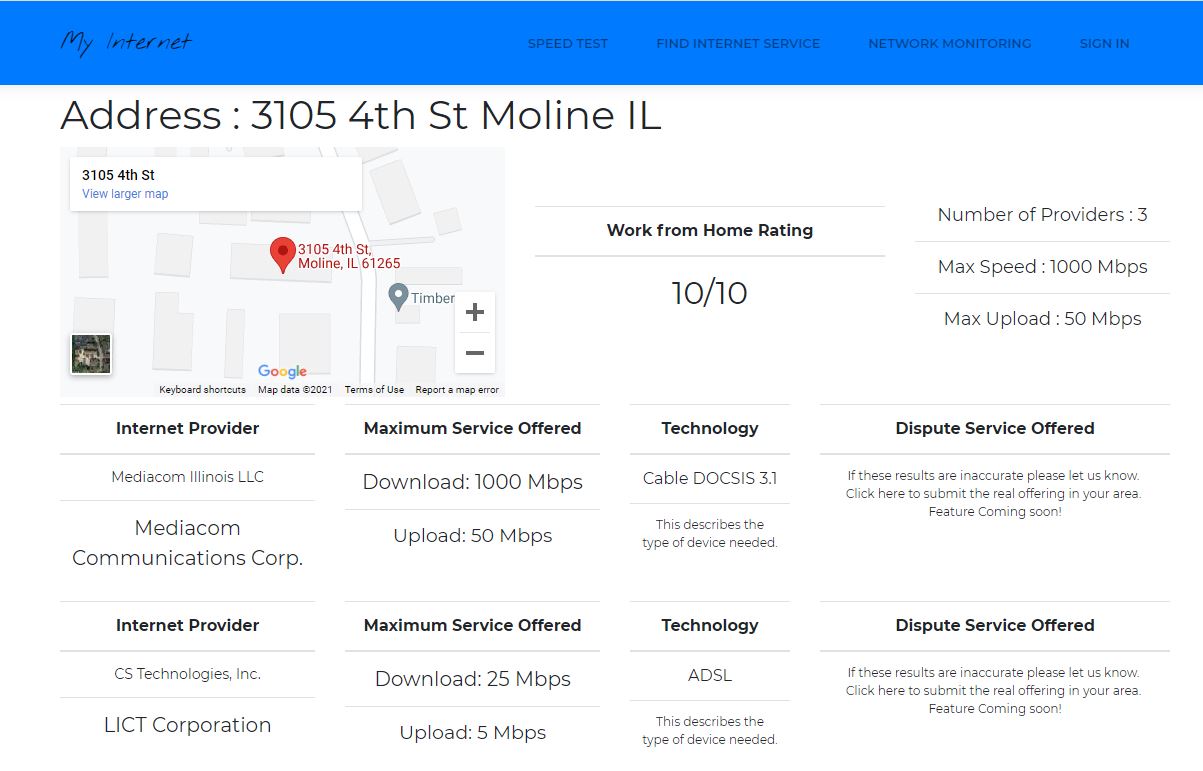Screen dimensions: 1203x771
Task: Open map Terms of Use
Action: (x=374, y=390)
